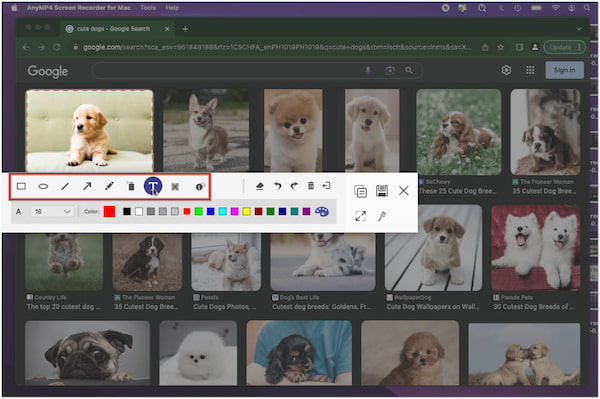Open a new browser tab

click(x=185, y=29)
